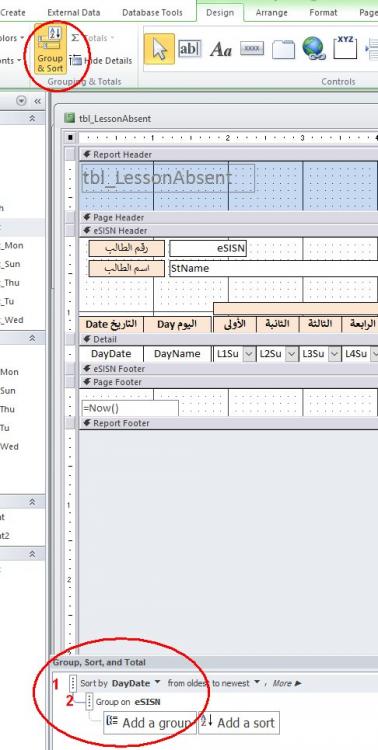Grab the Group on eSISN row handle

[x=89, y=702]
